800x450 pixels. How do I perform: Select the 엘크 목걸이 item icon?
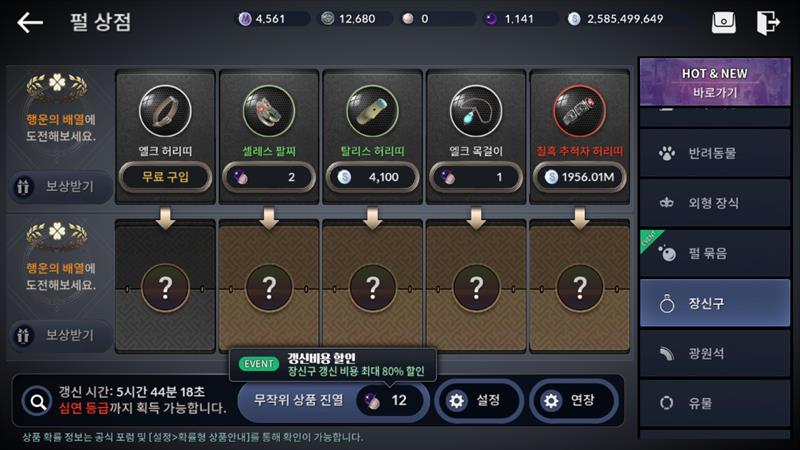476,111
